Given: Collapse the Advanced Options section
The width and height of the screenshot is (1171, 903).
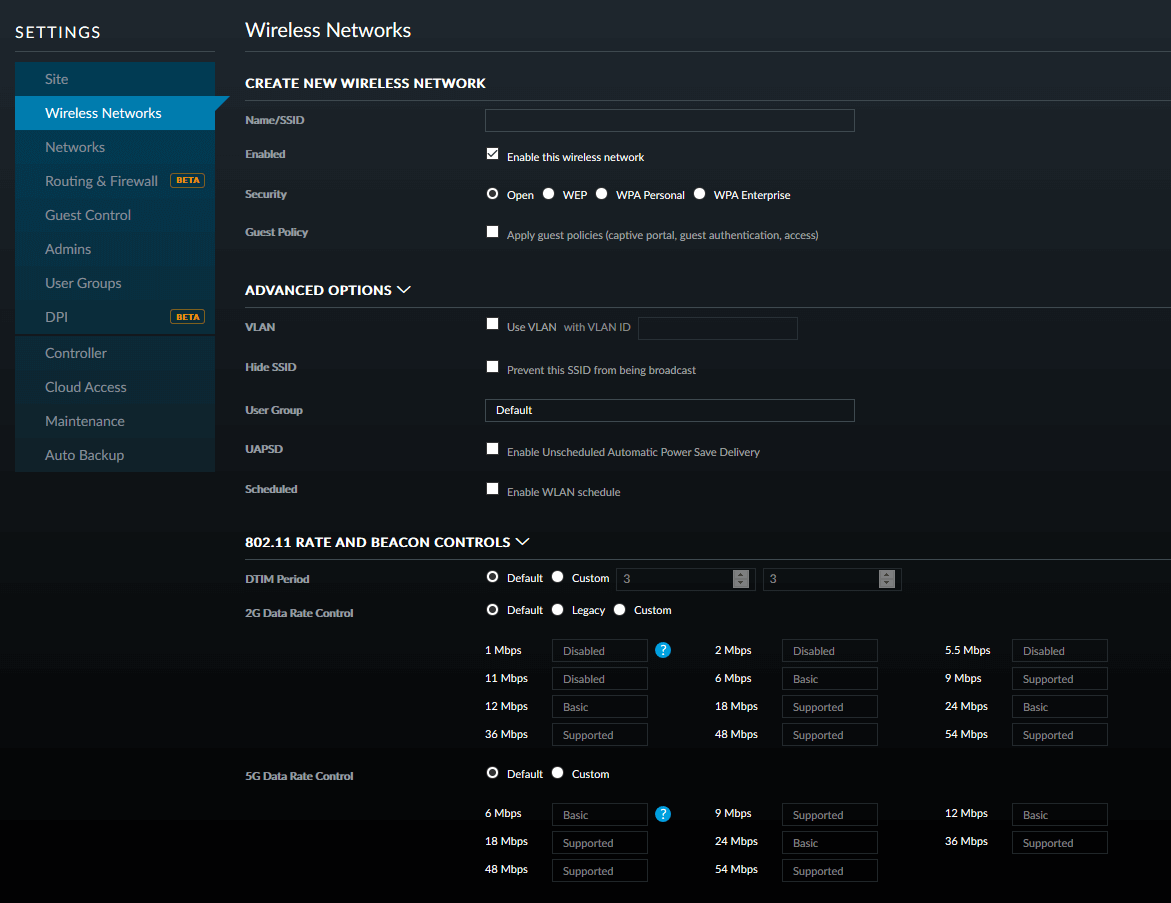Looking at the screenshot, I should [x=404, y=290].
